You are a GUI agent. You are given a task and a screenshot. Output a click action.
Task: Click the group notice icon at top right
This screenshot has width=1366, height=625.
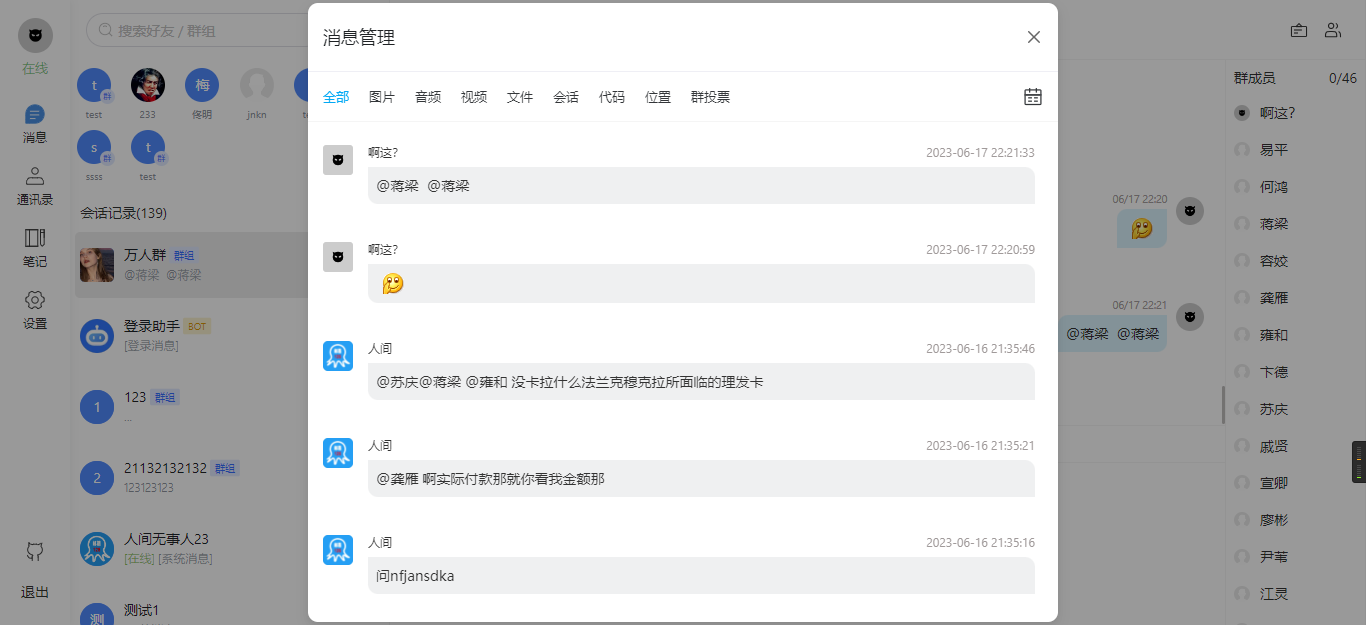[x=1299, y=30]
